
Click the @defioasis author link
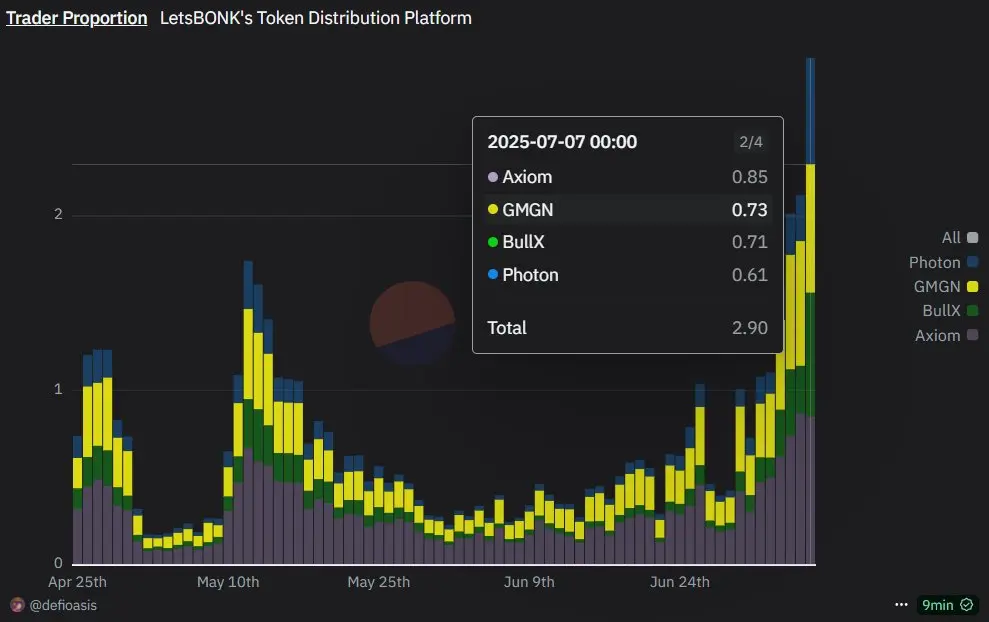point(63,605)
